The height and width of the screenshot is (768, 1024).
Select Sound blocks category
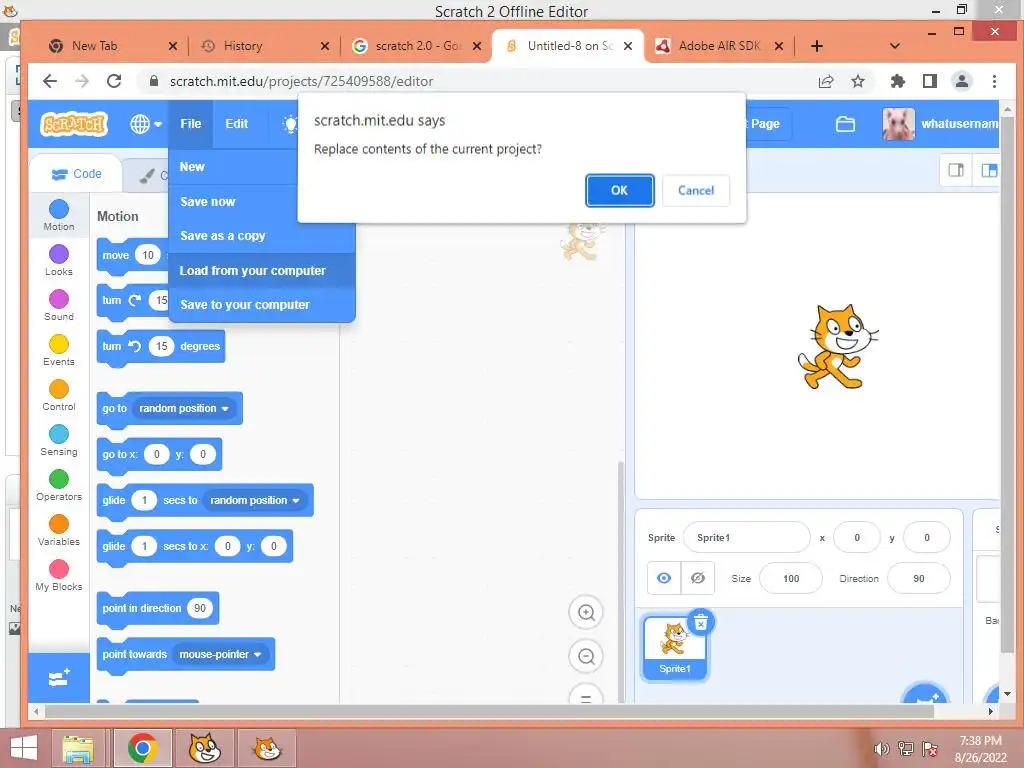[59, 306]
